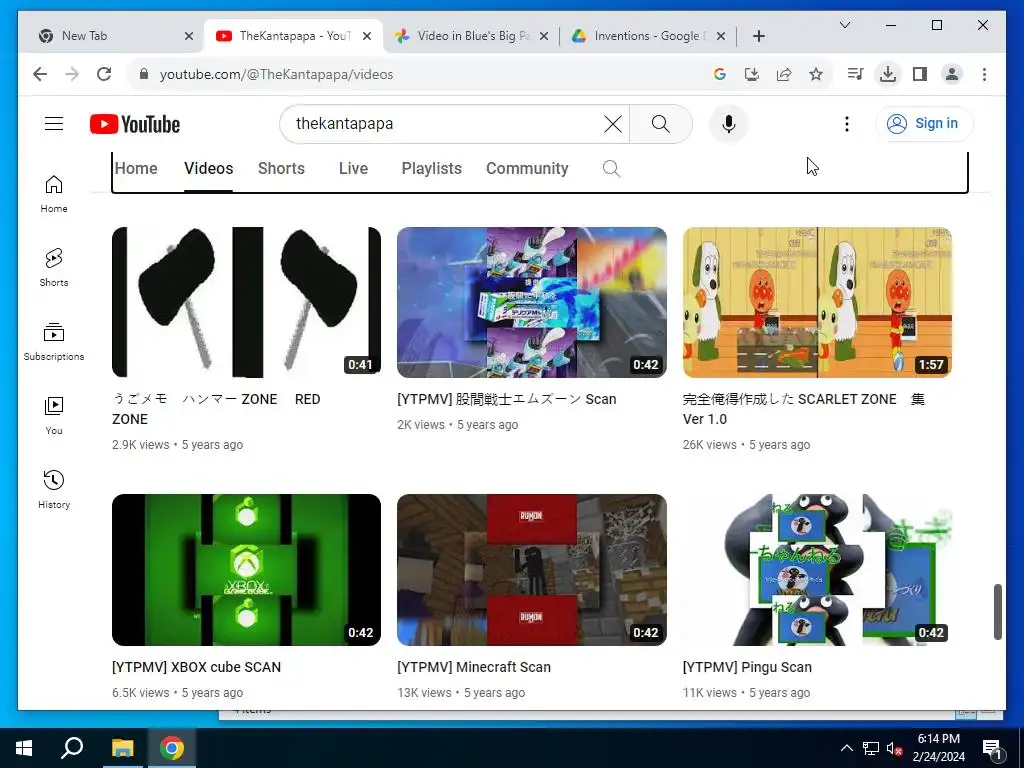The width and height of the screenshot is (1024, 768).
Task: Open the channel Community tab
Action: pos(527,168)
